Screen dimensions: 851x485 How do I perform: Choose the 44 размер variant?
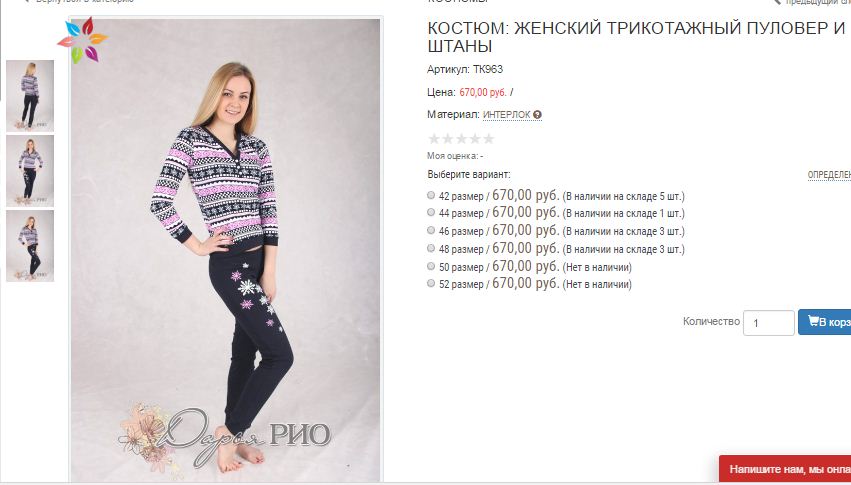(x=431, y=212)
